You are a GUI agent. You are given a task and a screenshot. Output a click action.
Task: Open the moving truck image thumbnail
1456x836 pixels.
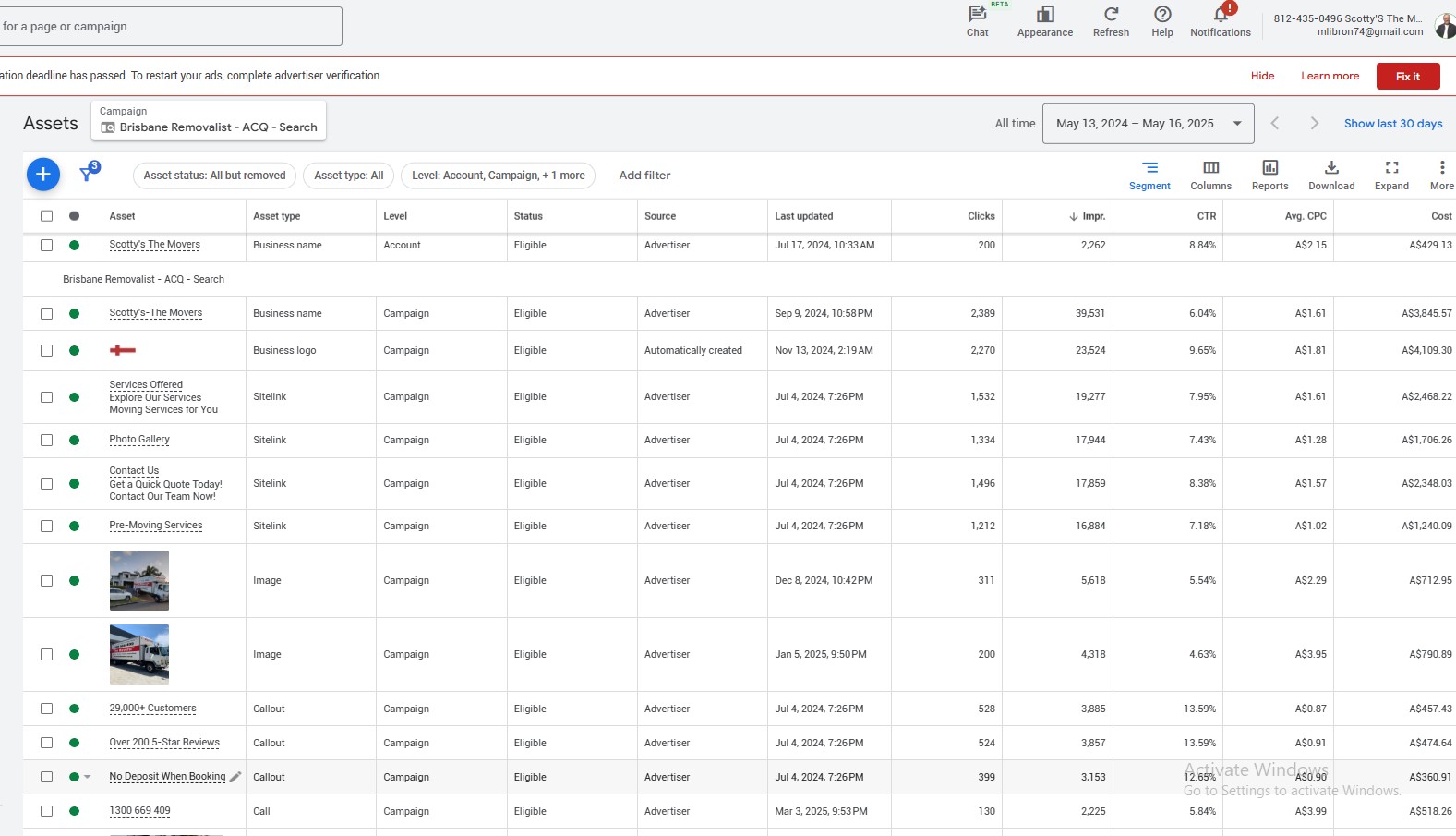point(139,654)
